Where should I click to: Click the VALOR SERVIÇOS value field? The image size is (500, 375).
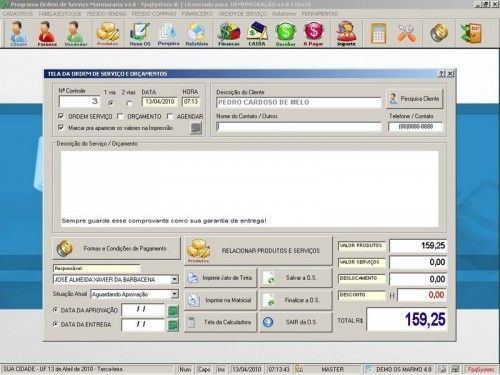418,262
